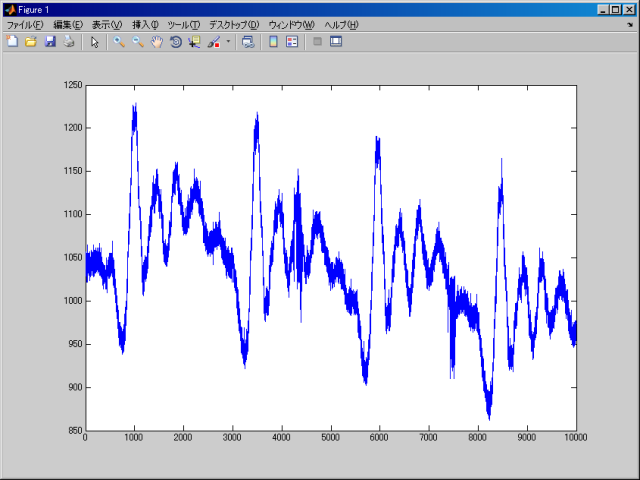The image size is (640, 480).
Task: Insert a colorbar via toolbar icon
Action: (x=273, y=42)
